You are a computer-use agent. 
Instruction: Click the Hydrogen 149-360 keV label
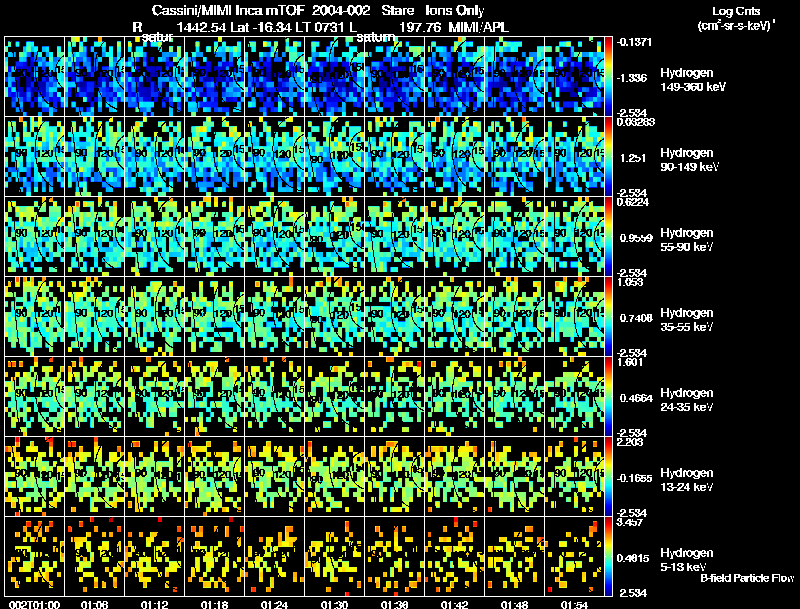[x=693, y=80]
